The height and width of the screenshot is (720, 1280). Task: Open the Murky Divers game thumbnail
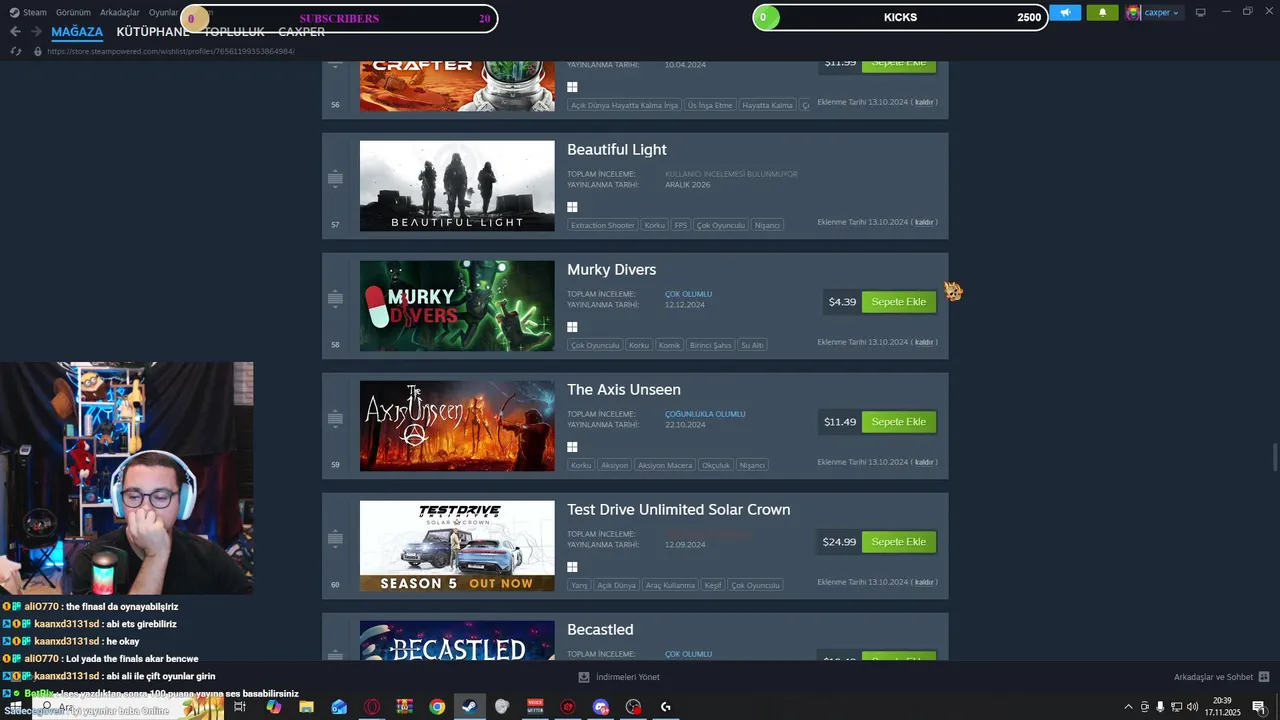[457, 306]
